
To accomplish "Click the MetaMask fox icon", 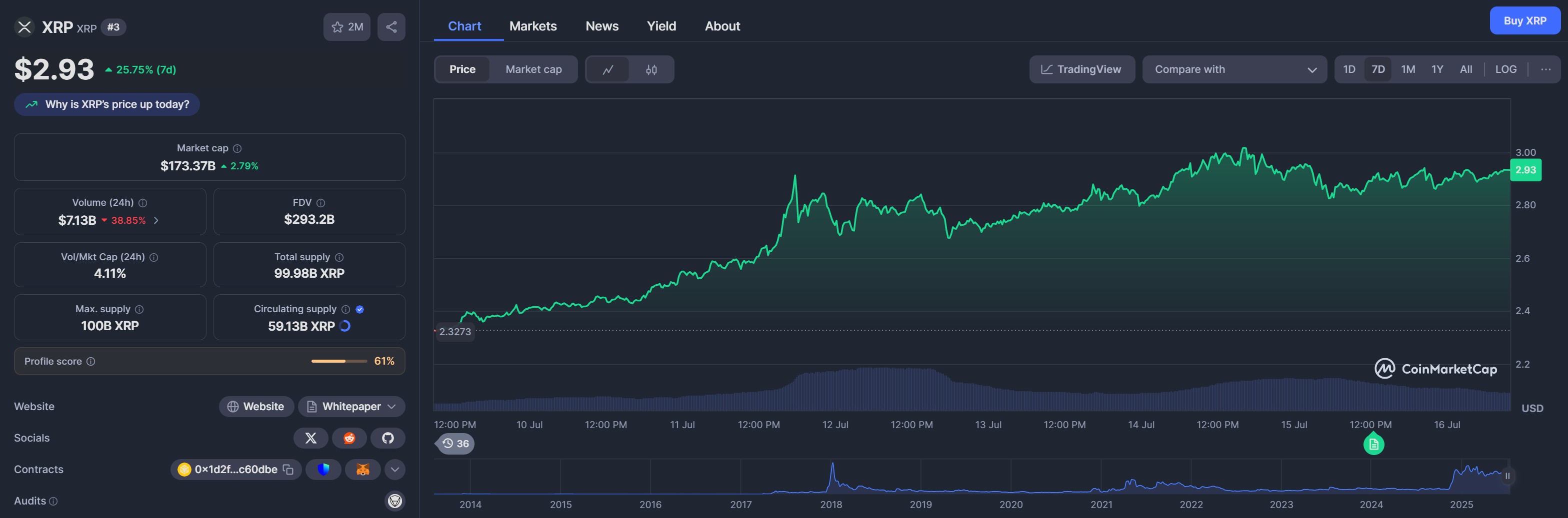I will [x=363, y=470].
